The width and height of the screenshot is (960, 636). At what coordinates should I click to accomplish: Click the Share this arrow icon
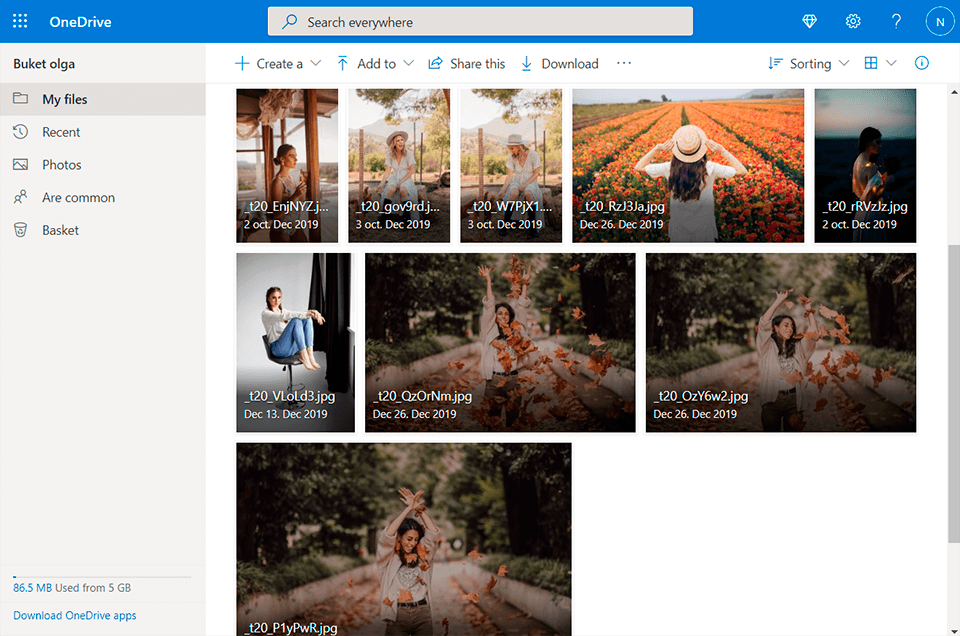pos(435,63)
